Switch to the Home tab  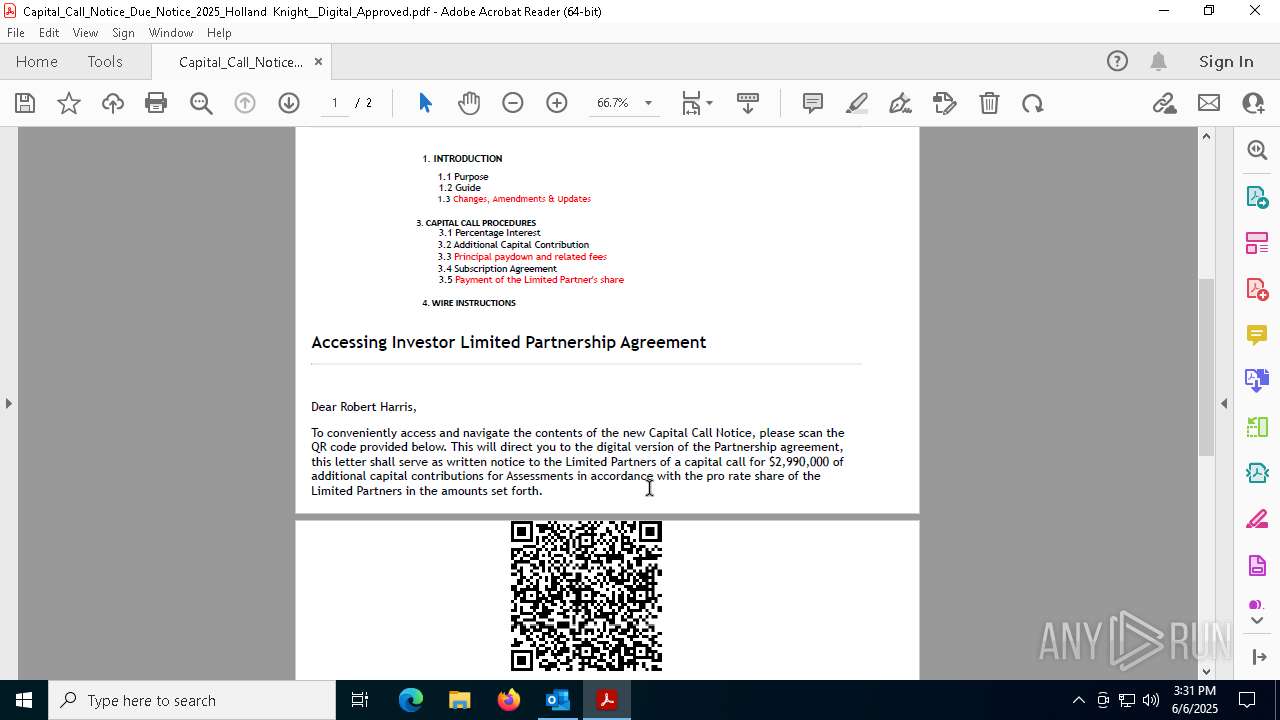pos(37,62)
